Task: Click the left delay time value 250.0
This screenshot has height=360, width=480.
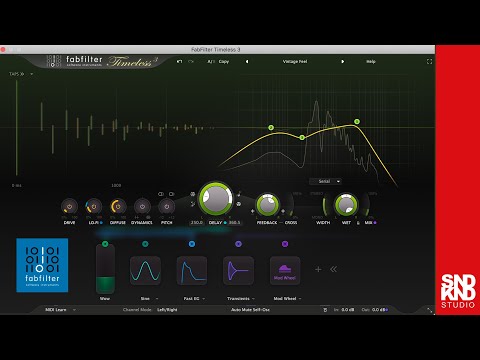Action: [x=197, y=223]
